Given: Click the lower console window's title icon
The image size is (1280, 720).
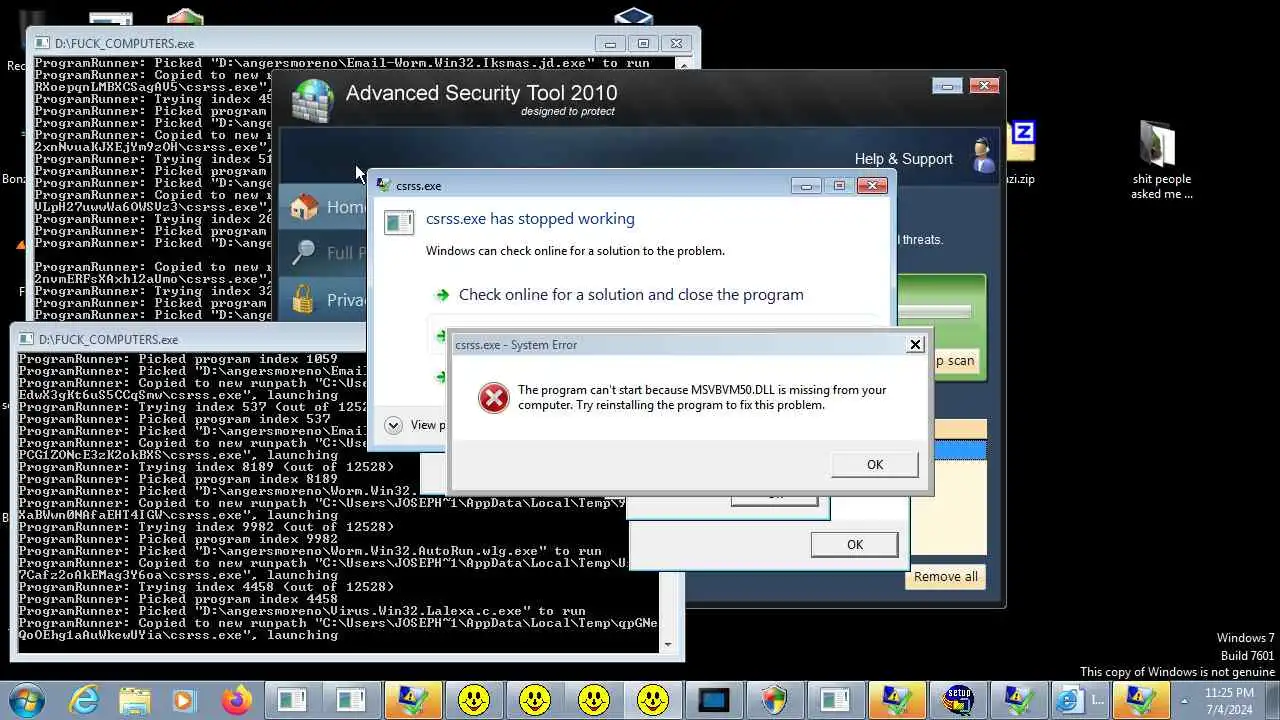Looking at the screenshot, I should pos(27,339).
